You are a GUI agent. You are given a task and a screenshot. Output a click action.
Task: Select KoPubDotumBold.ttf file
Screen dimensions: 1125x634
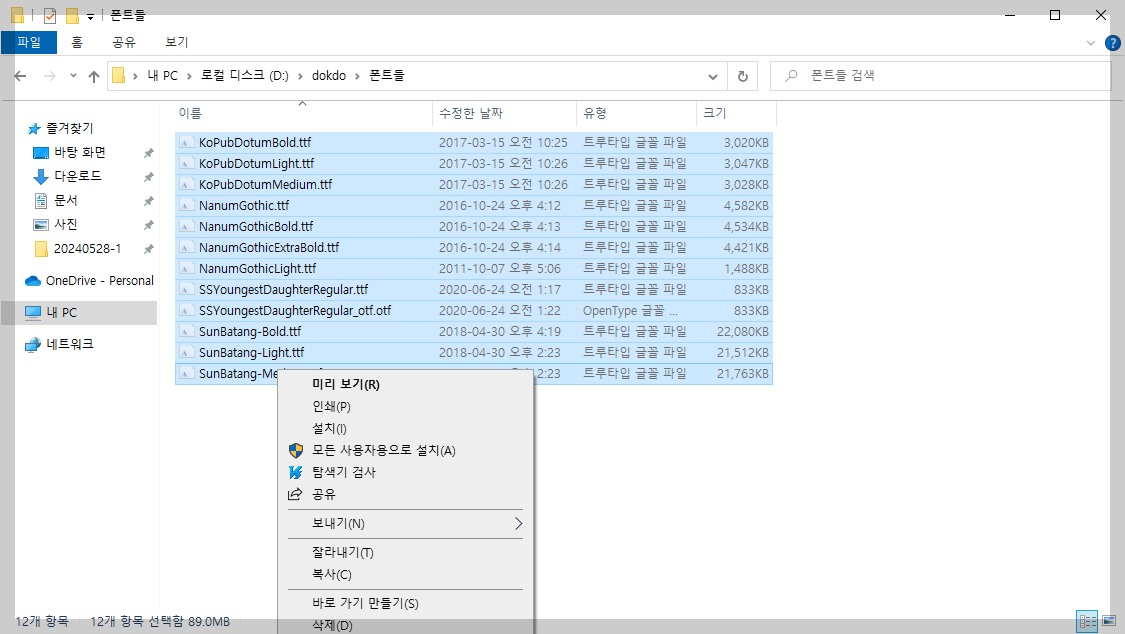coord(474,143)
